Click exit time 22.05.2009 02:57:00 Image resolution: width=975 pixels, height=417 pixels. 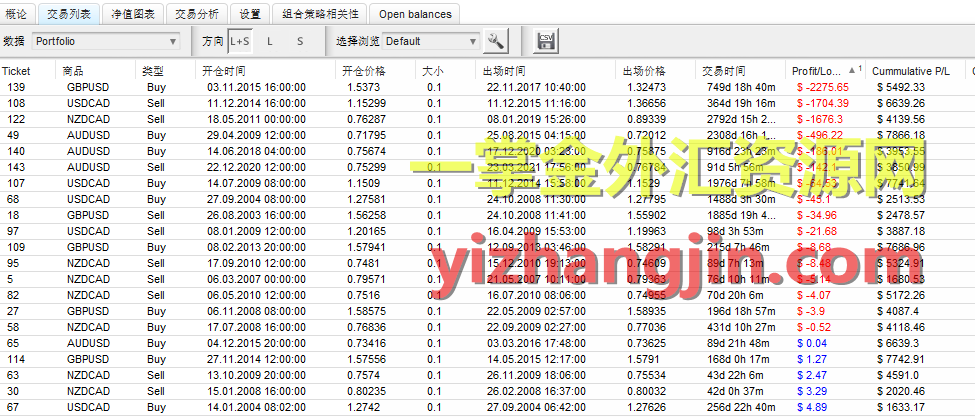537,311
